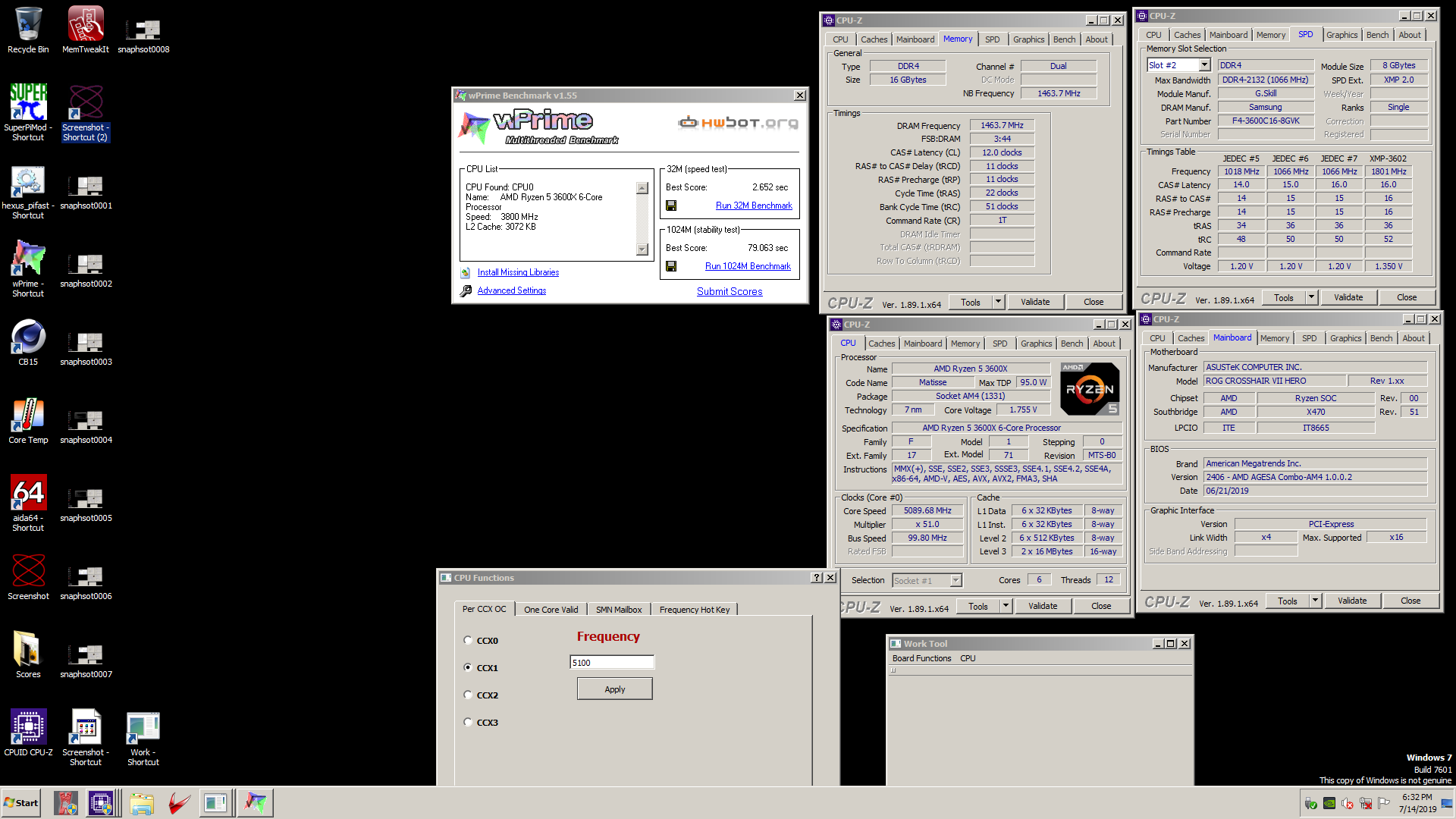This screenshot has height=819, width=1456.
Task: Open the Screenshot - Shortcut (2) icon
Action: click(86, 112)
